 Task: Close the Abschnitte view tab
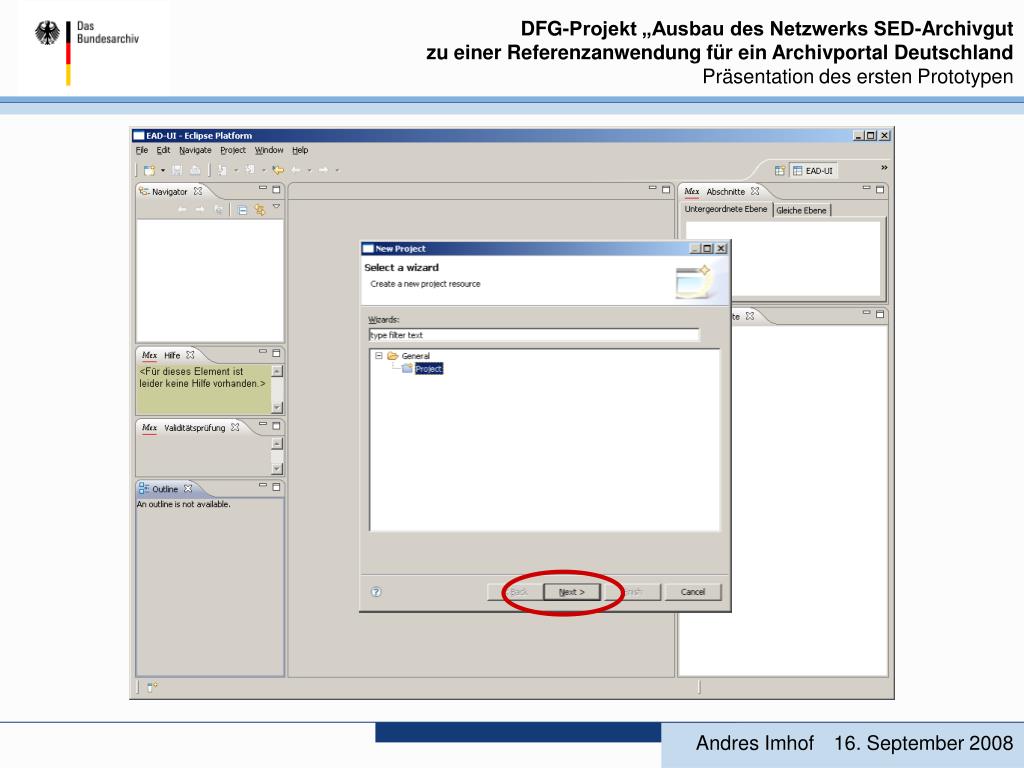pos(755,191)
